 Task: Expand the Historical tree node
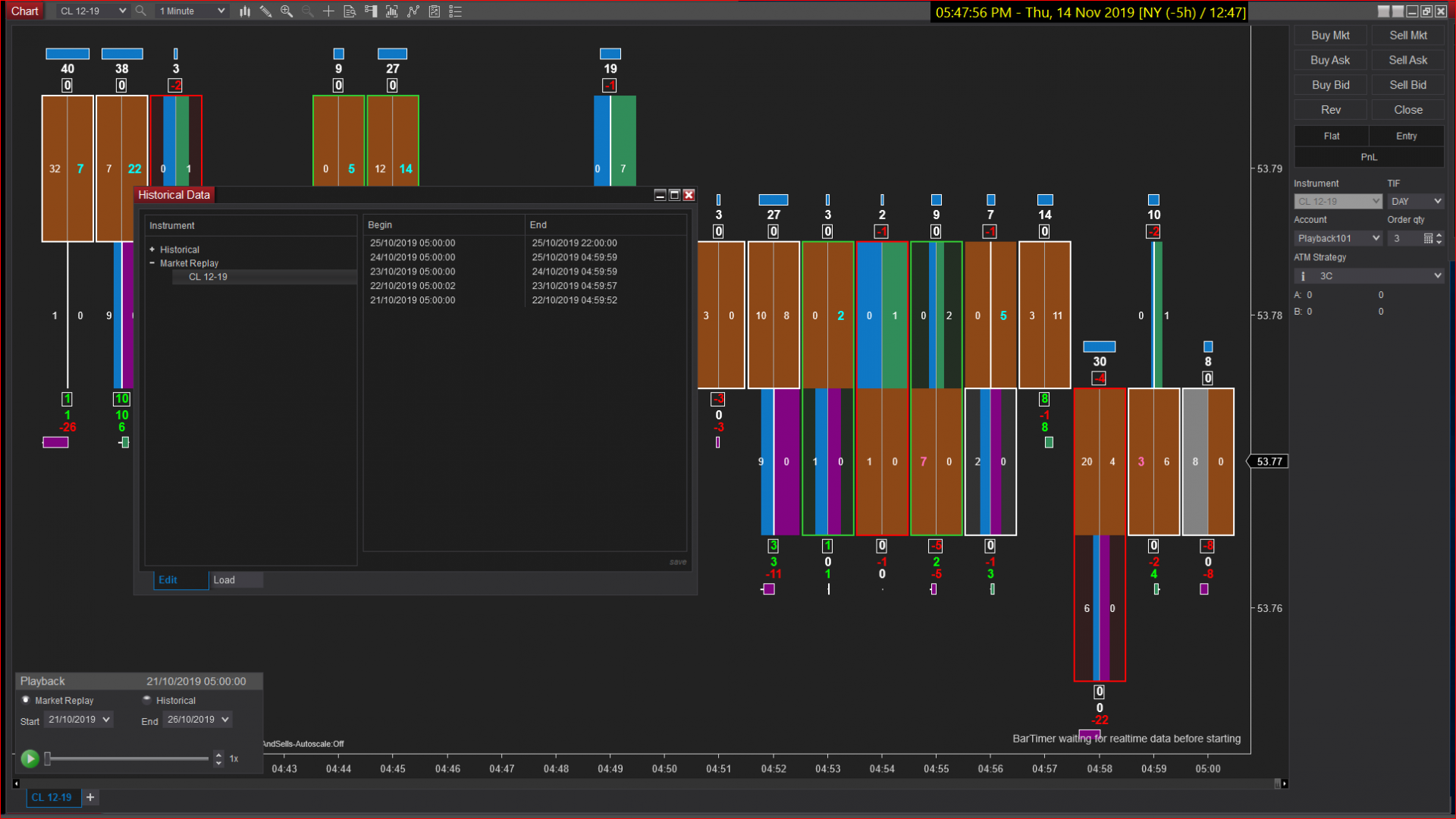pyautogui.click(x=152, y=249)
